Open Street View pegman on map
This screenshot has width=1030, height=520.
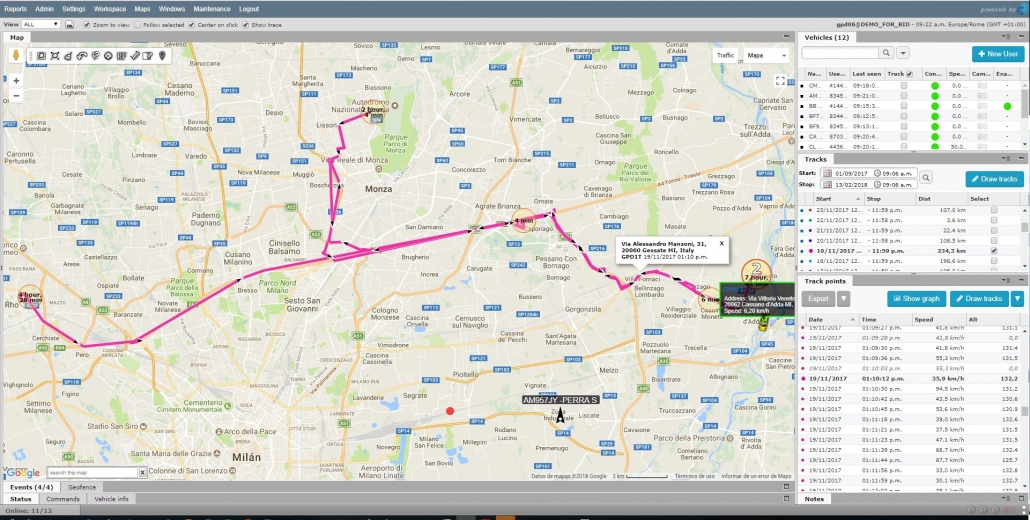pos(16,56)
